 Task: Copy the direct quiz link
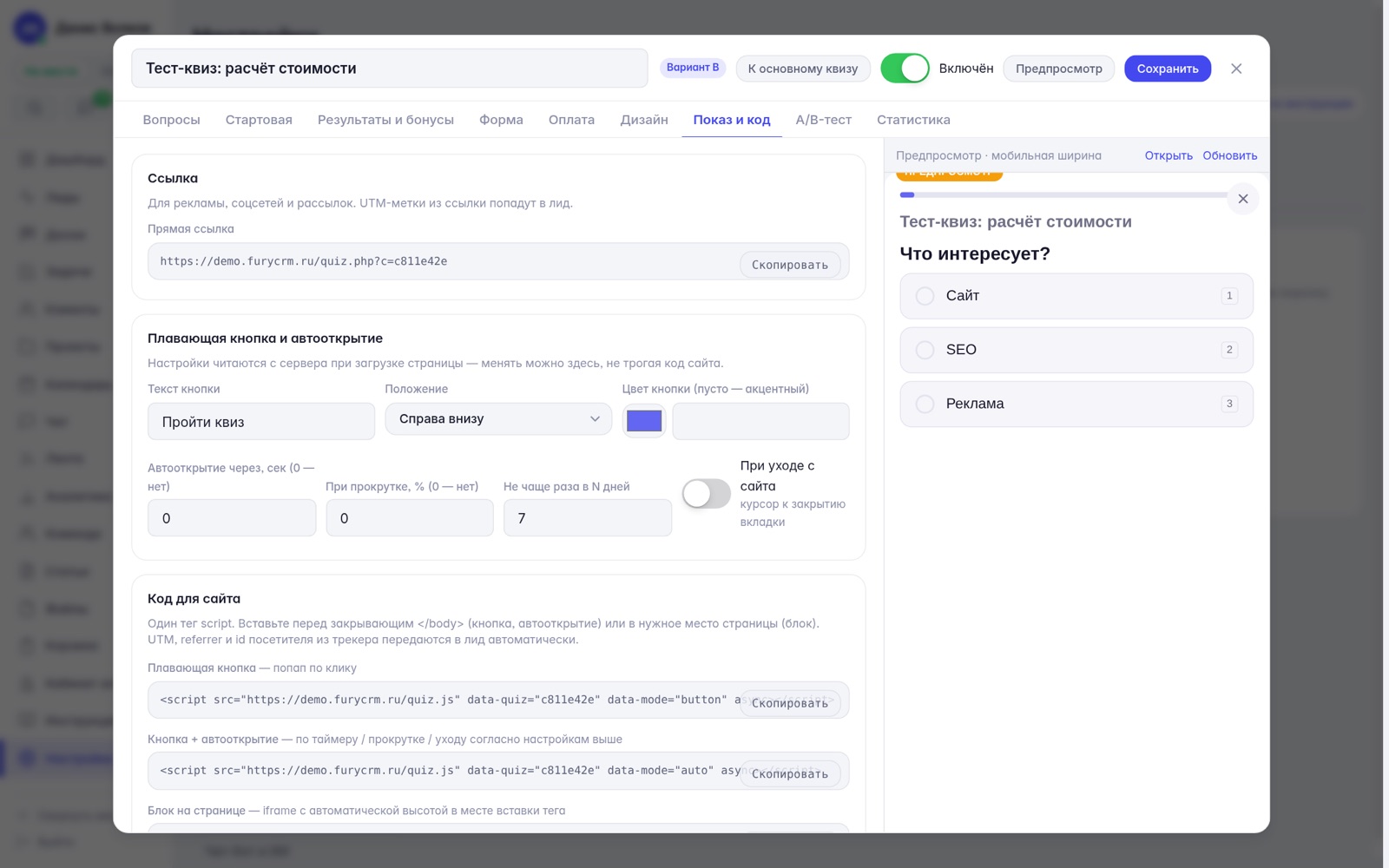[x=790, y=265]
